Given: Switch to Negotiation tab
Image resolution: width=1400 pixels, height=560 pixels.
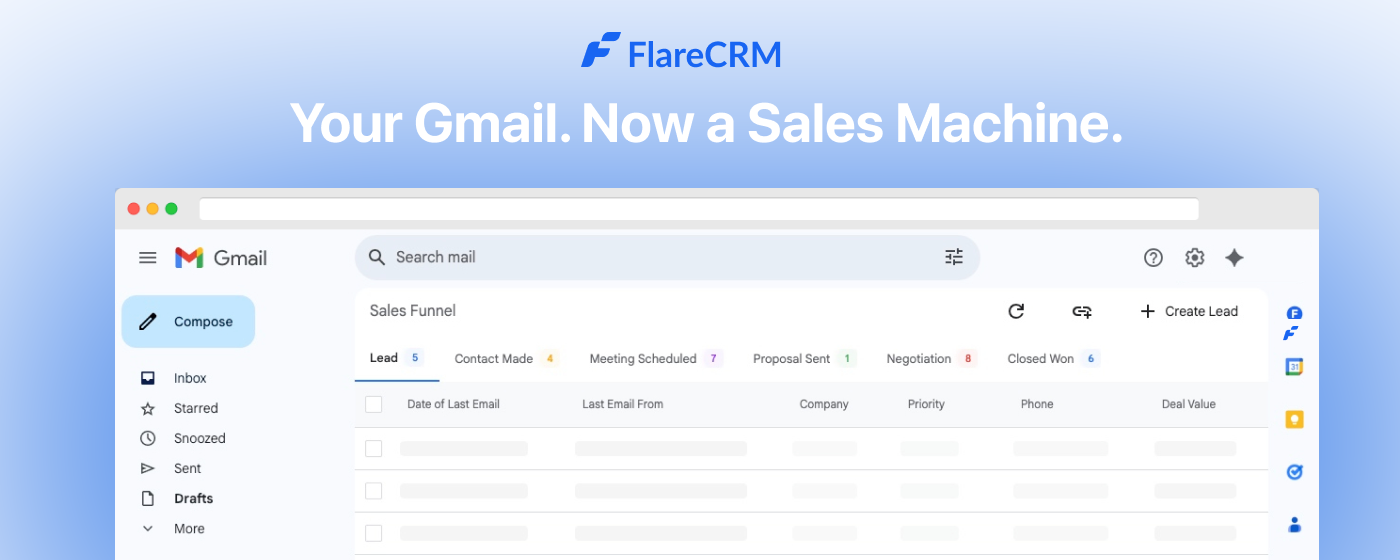Looking at the screenshot, I should coord(932,358).
